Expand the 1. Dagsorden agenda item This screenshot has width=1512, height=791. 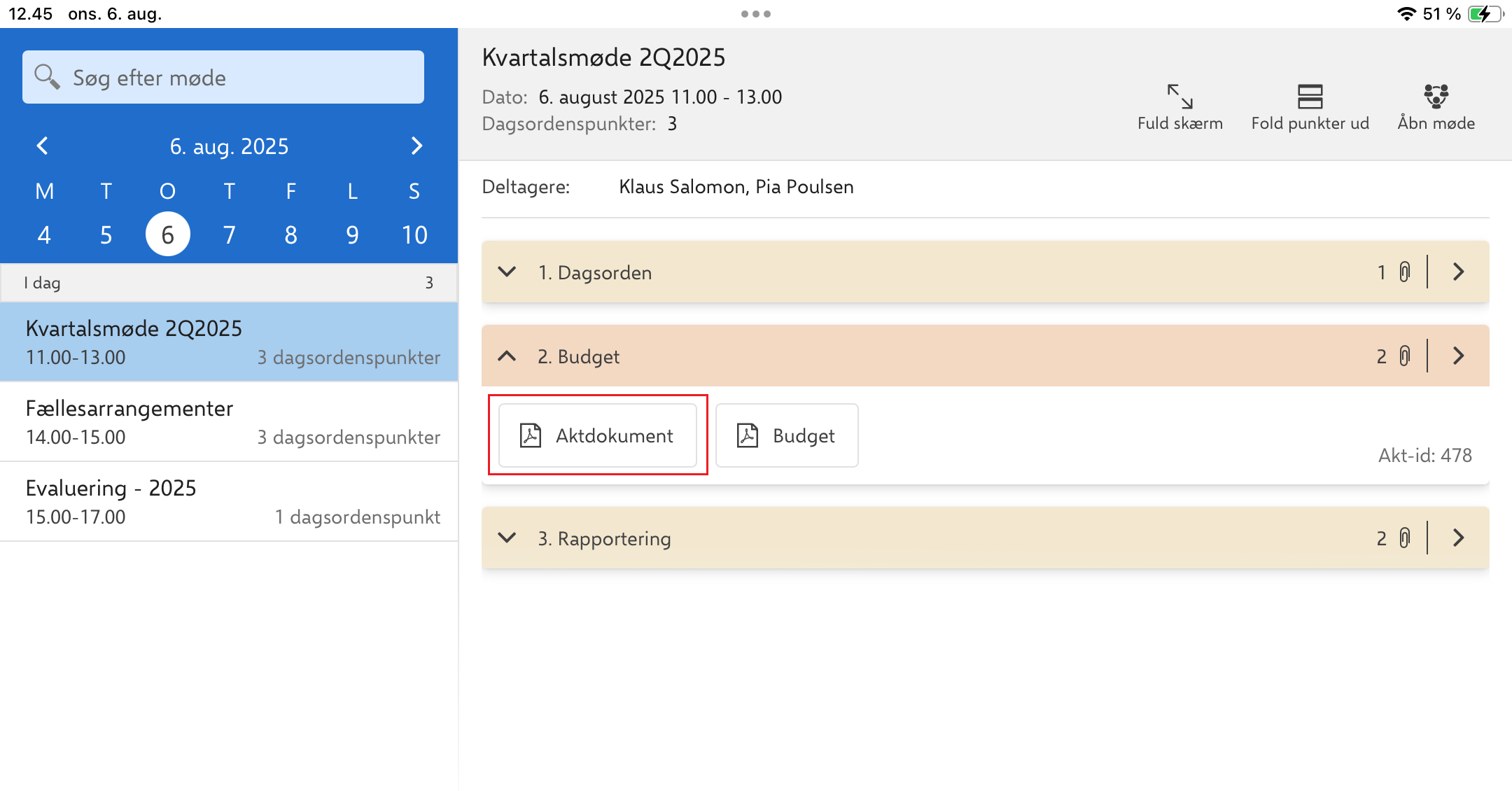507,272
